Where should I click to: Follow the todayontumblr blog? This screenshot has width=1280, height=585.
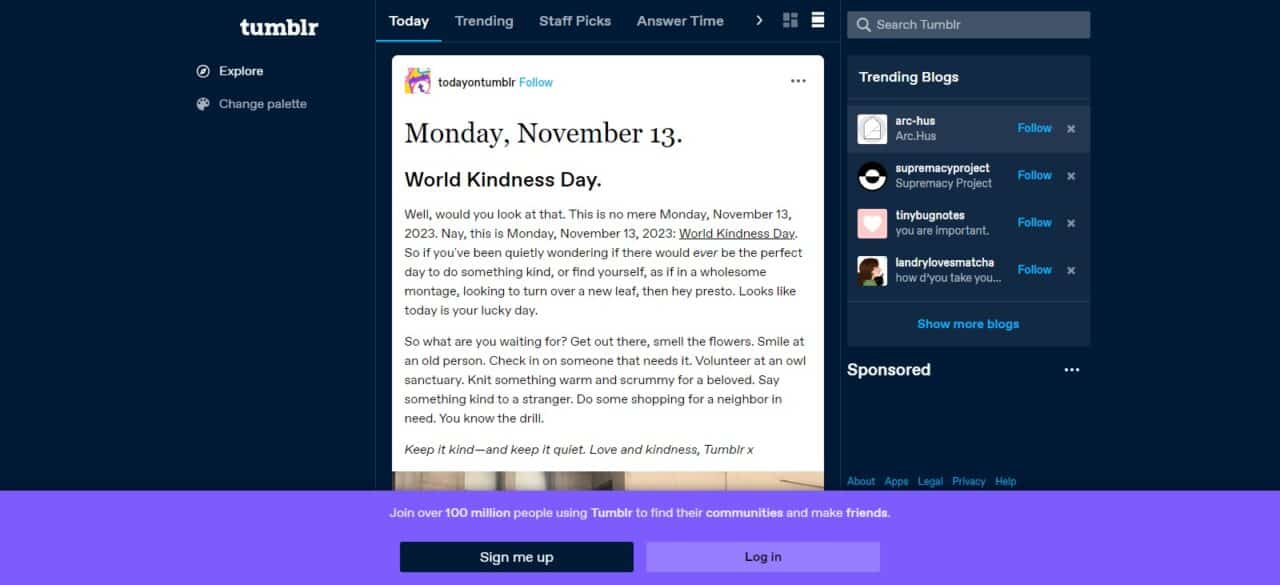pos(536,82)
